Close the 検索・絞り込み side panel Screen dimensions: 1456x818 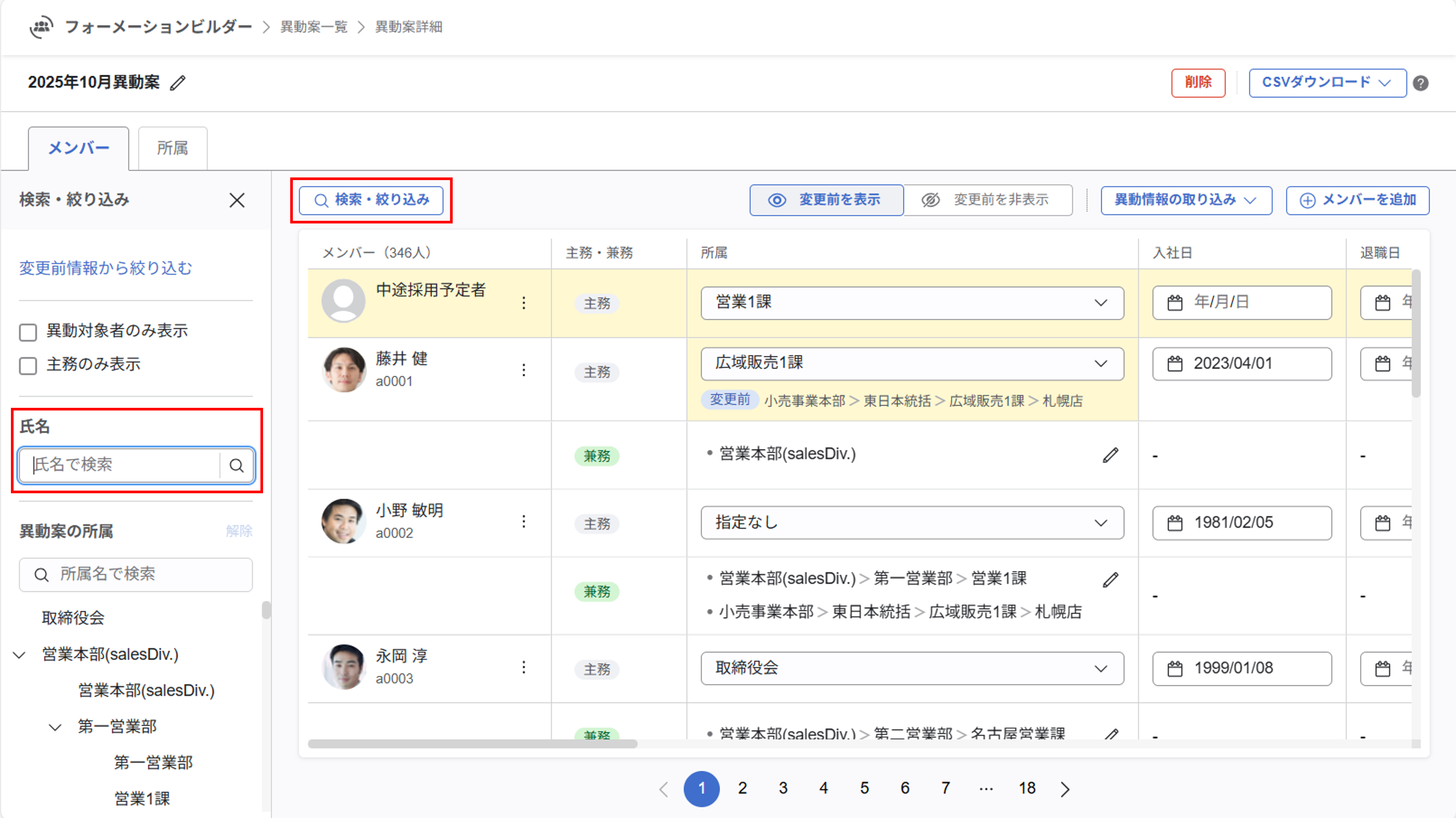click(x=237, y=200)
